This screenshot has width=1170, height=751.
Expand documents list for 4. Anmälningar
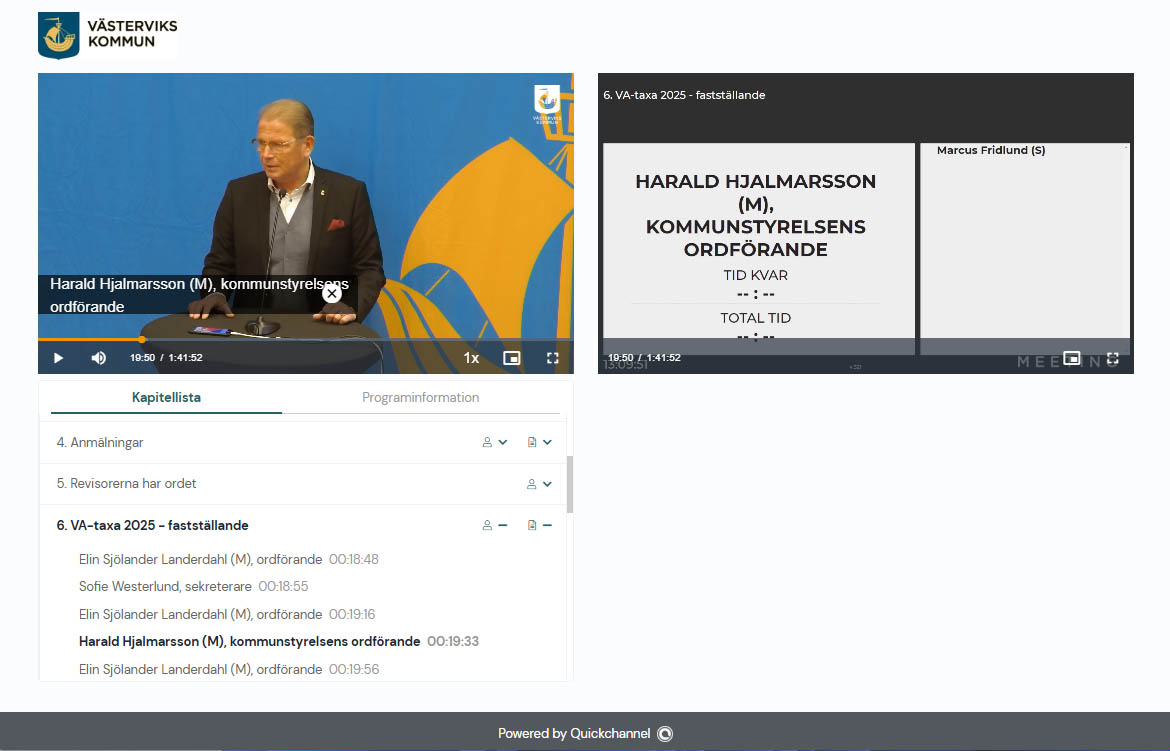coord(540,442)
